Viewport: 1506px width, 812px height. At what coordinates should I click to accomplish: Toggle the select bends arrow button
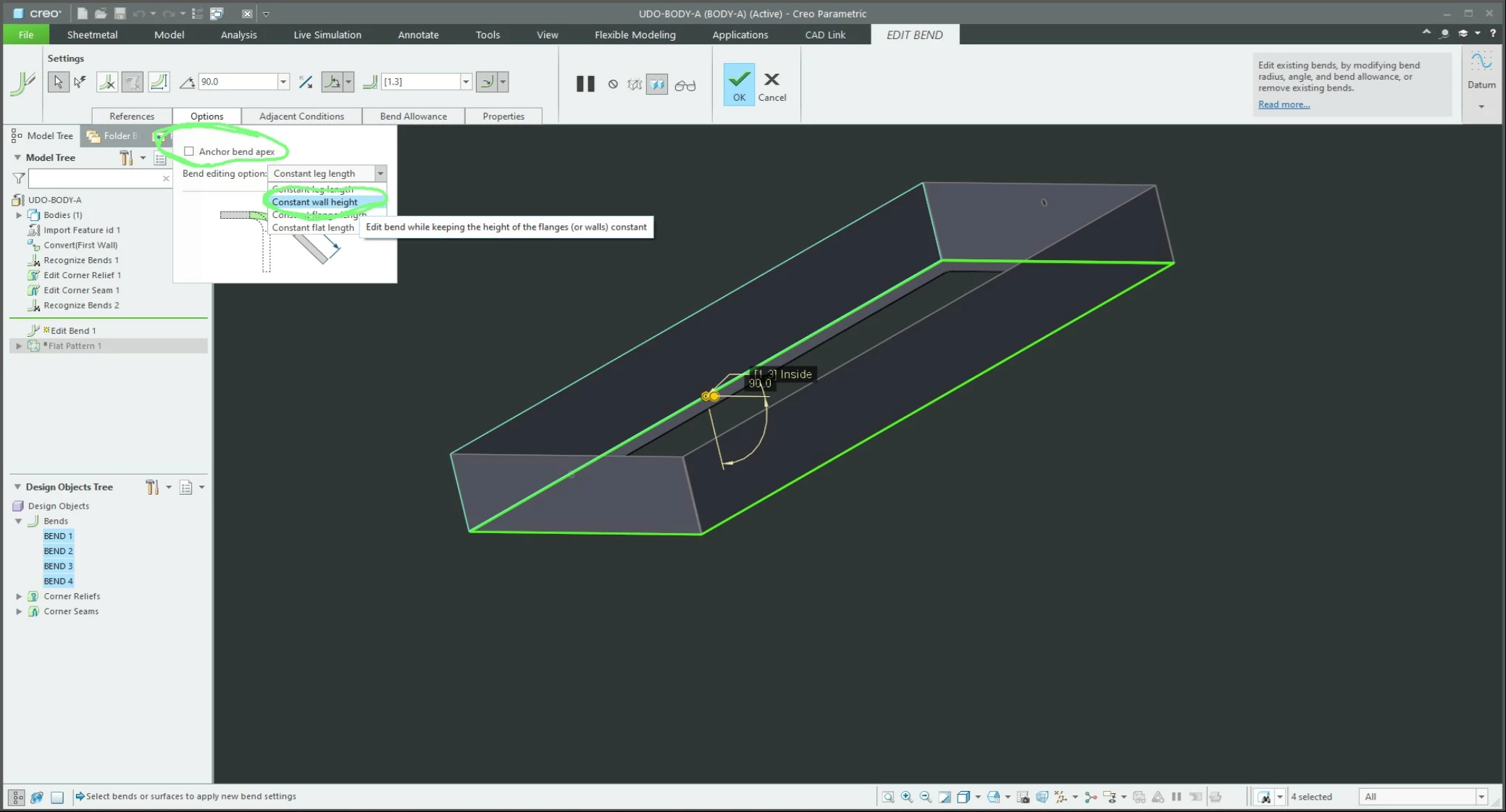[x=58, y=82]
